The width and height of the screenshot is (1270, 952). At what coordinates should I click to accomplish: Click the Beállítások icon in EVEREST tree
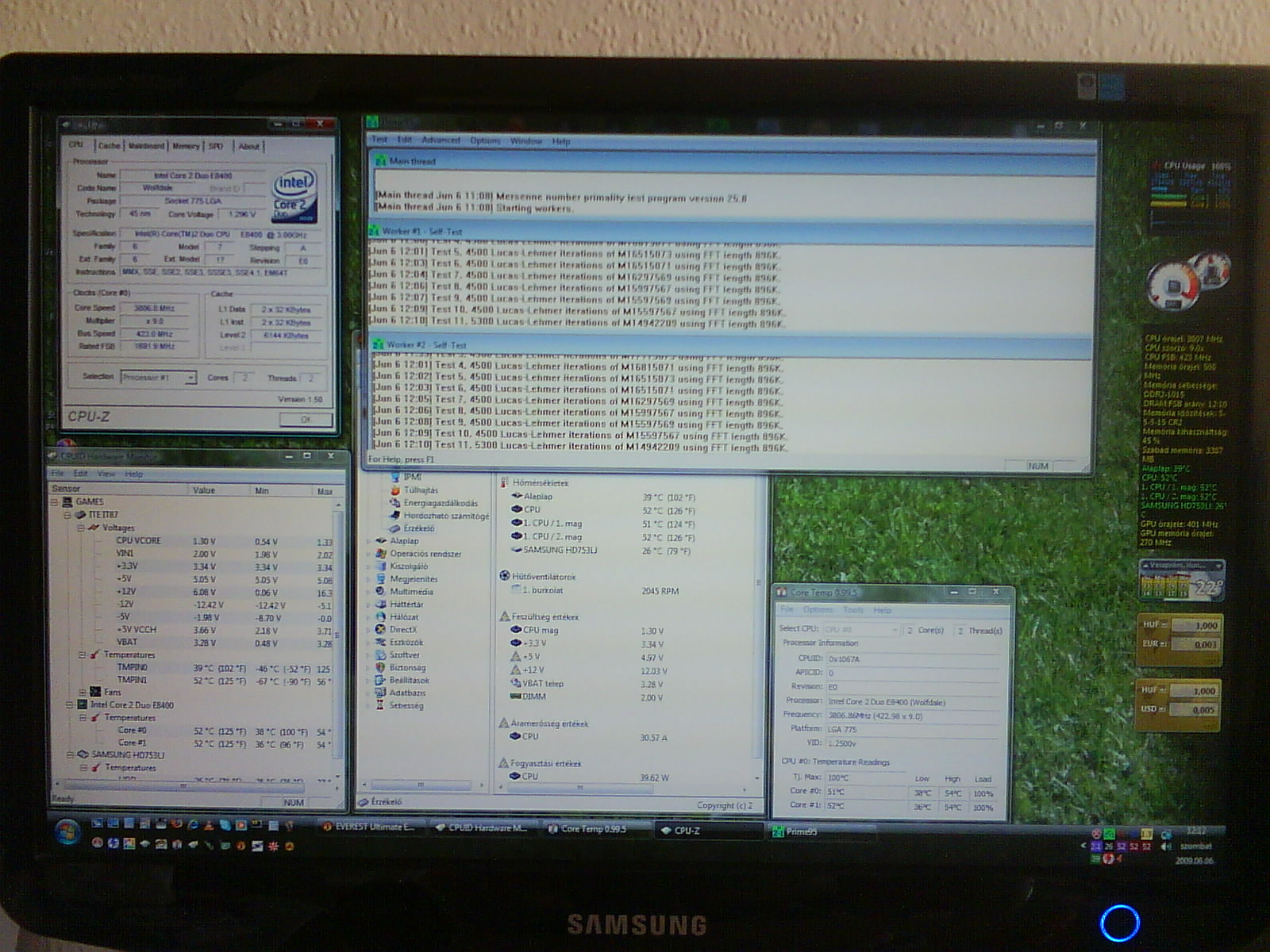pyautogui.click(x=381, y=681)
